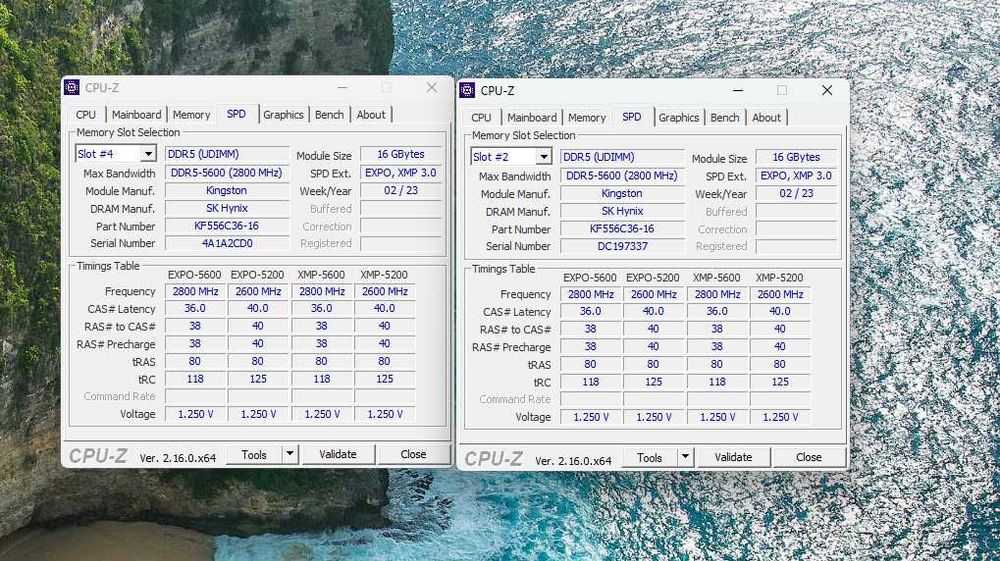The width and height of the screenshot is (1000, 561).
Task: Click XMP-5200 column header in left window
Action: [x=384, y=275]
